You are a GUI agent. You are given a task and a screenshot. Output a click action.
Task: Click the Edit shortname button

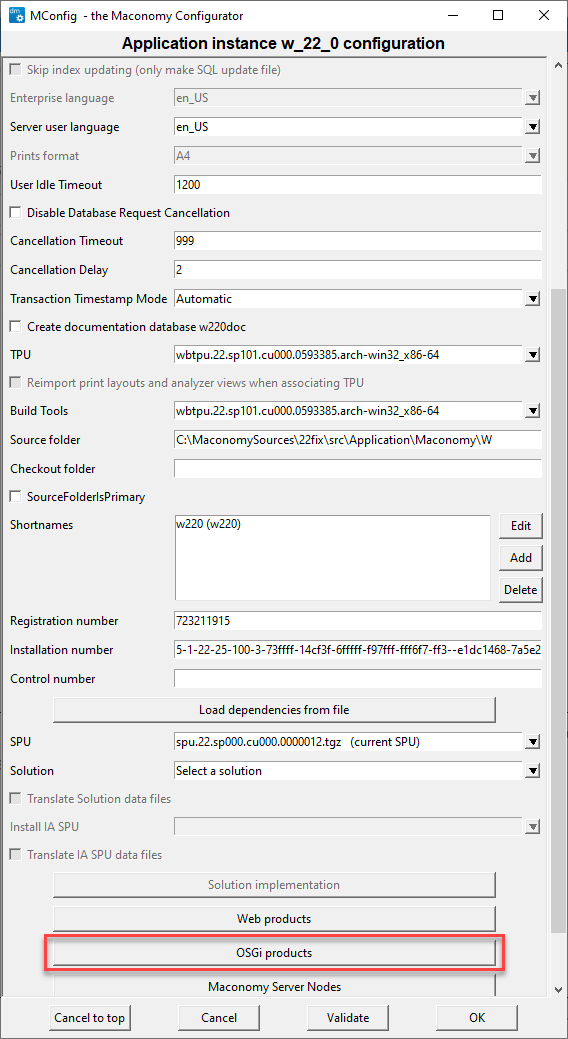click(521, 525)
